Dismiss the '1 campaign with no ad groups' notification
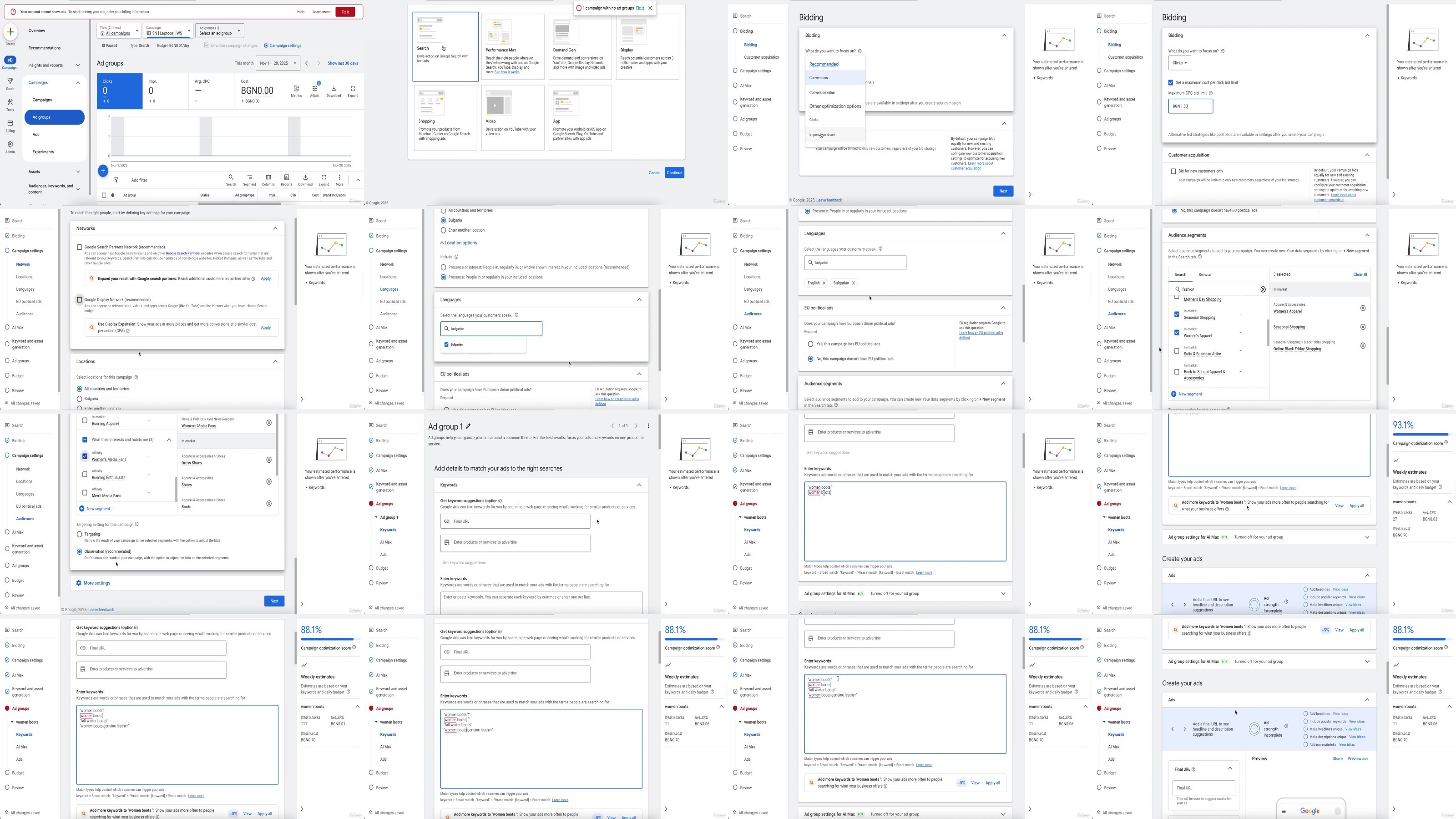This screenshot has height=819, width=1456. coord(650,8)
